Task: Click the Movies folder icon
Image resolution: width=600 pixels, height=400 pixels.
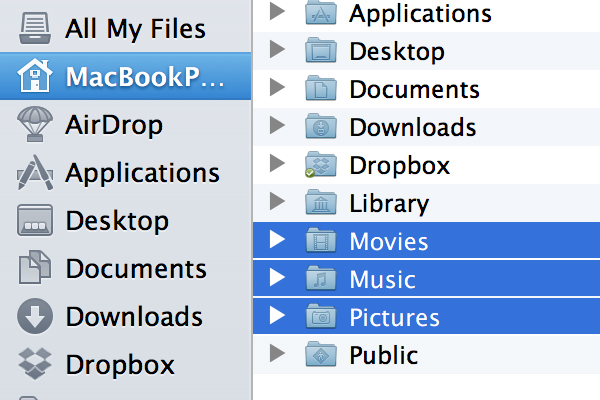Action: point(321,240)
